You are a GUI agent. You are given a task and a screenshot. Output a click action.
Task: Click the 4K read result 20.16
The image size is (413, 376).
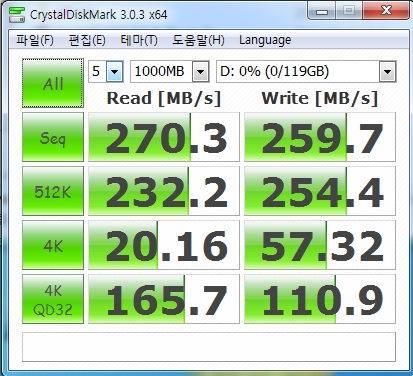pyautogui.click(x=164, y=245)
